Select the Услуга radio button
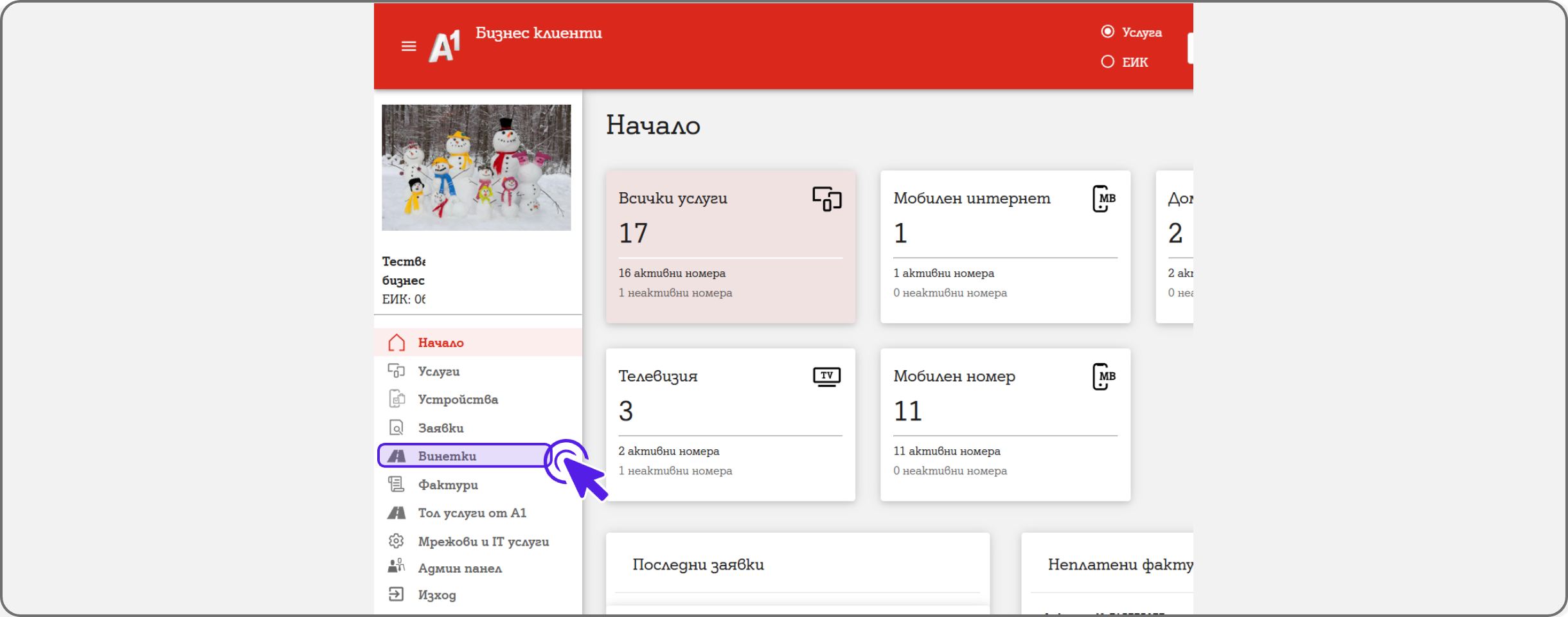The width and height of the screenshot is (1568, 617). (x=1107, y=31)
